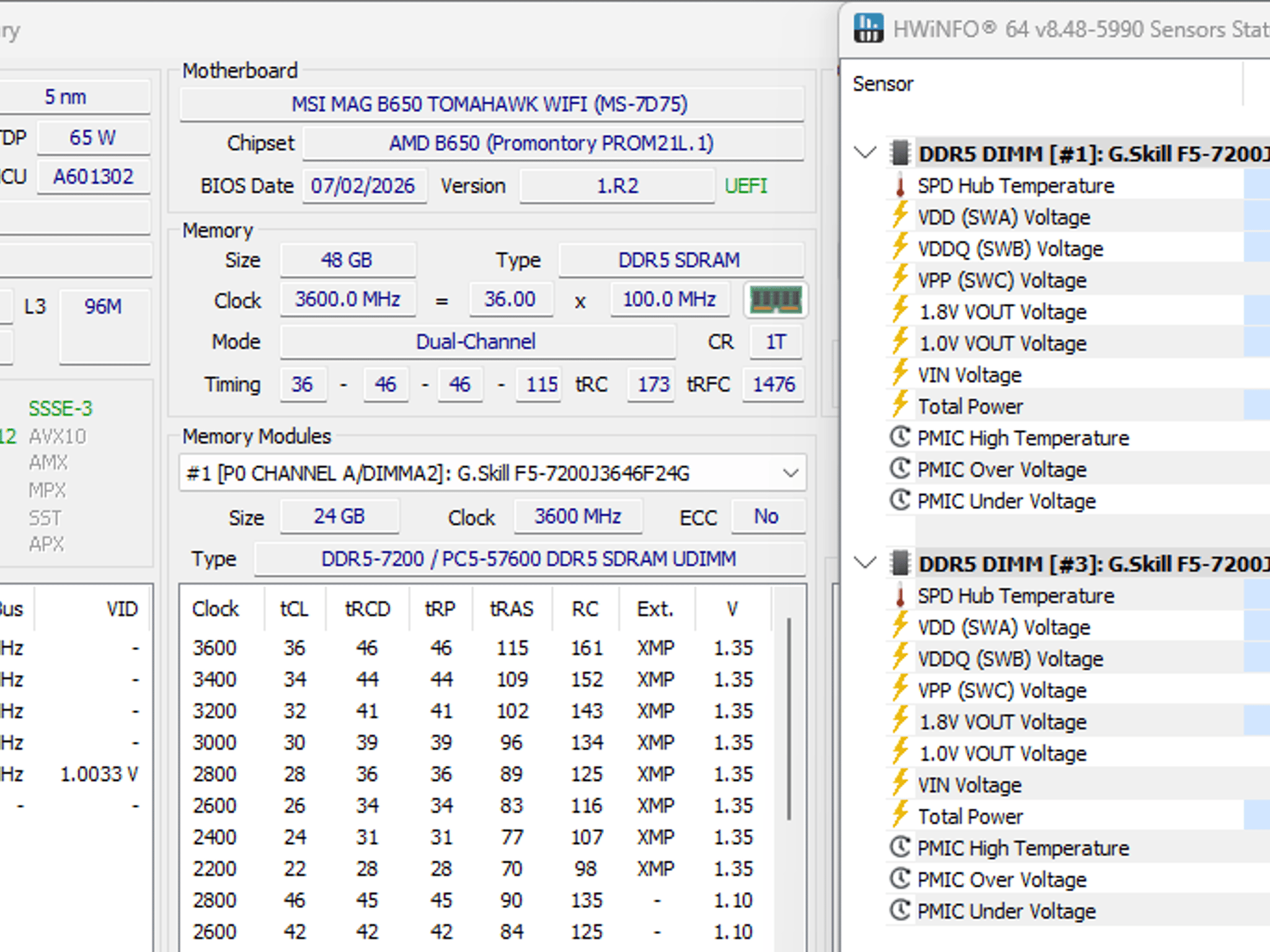Click DIMM #1 memory chip icon

900,153
